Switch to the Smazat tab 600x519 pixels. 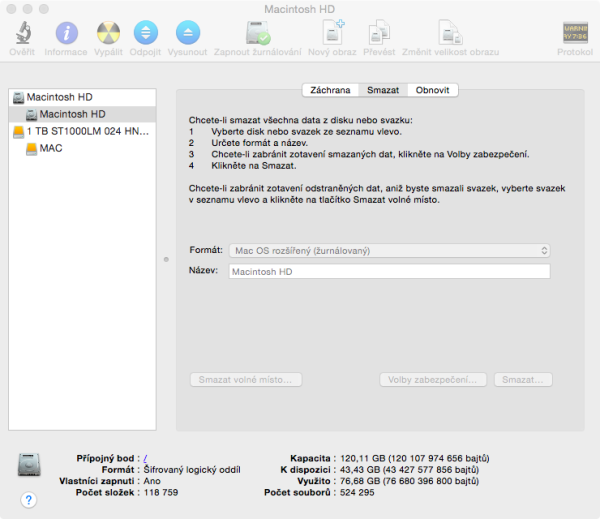tap(383, 90)
